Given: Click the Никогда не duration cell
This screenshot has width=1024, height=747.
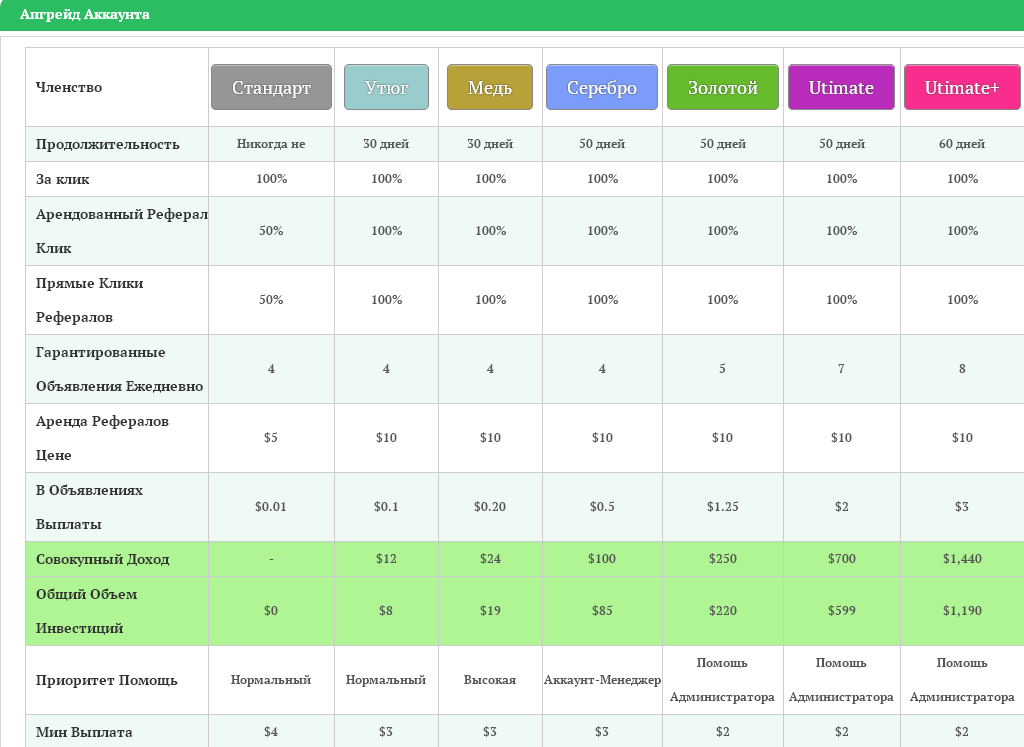Looking at the screenshot, I should click(271, 144).
